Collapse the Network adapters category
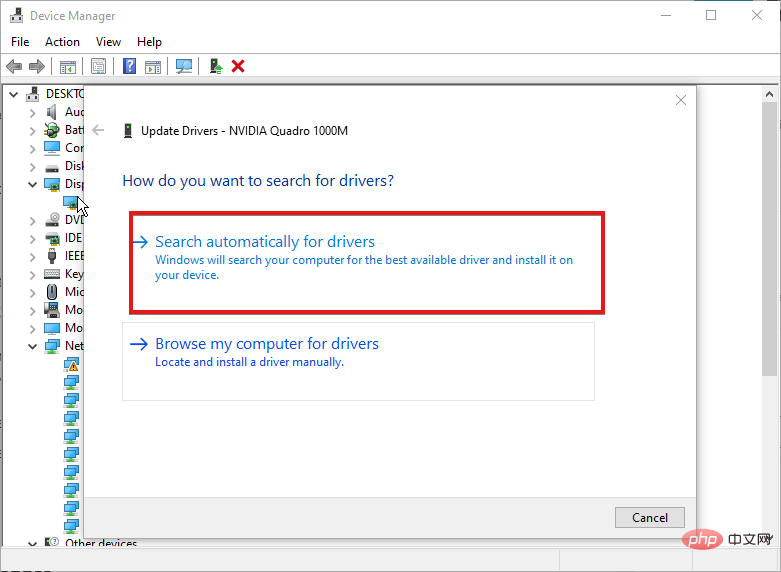Viewport: 781px width, 572px height. (x=32, y=346)
